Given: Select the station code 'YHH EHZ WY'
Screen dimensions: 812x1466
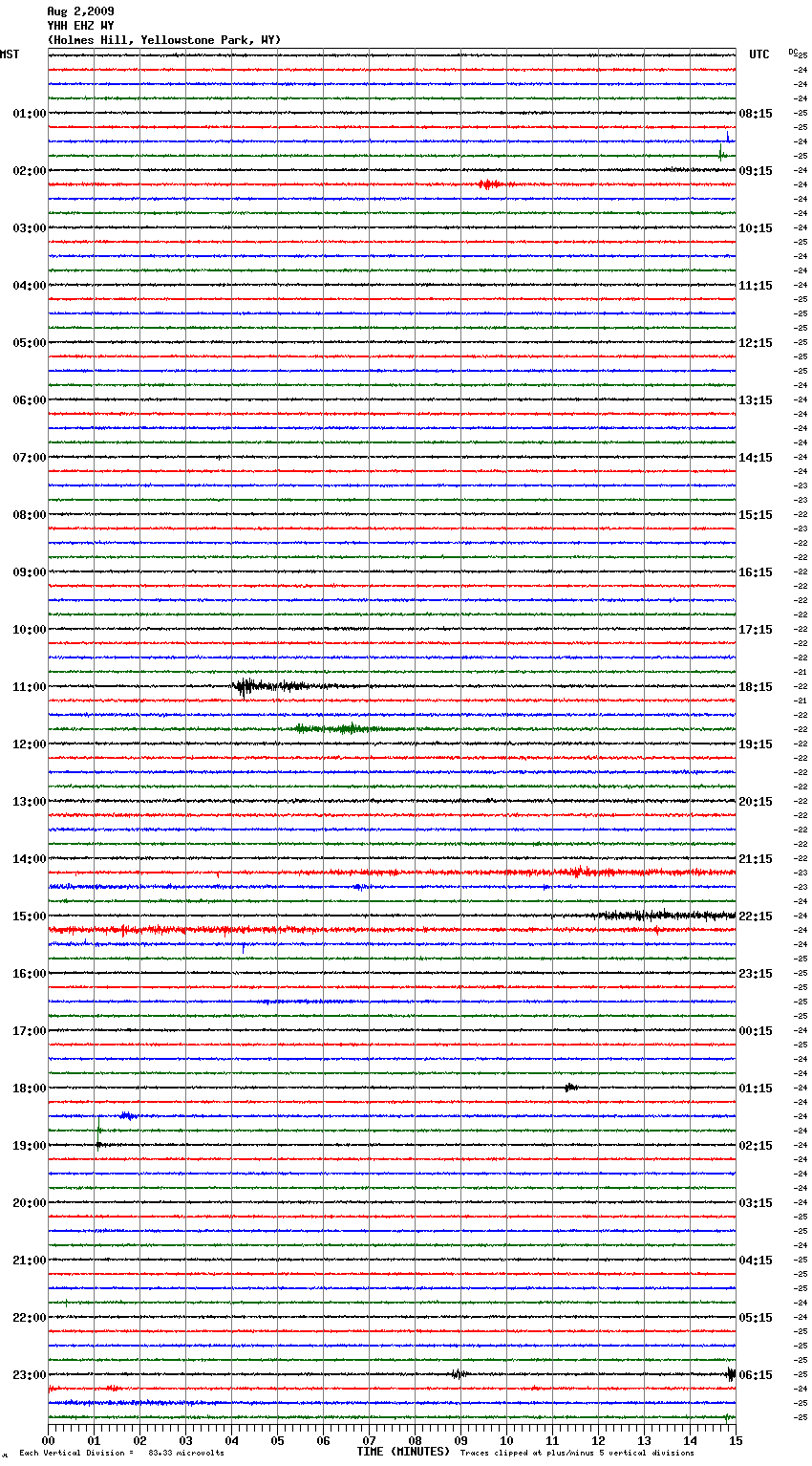Looking at the screenshot, I should [80, 26].
